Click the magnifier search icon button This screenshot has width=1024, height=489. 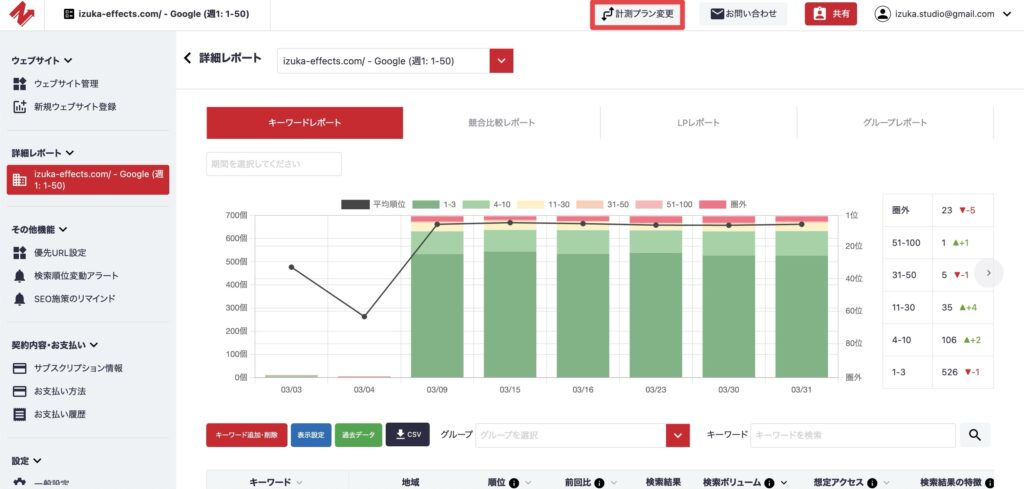[x=974, y=435]
